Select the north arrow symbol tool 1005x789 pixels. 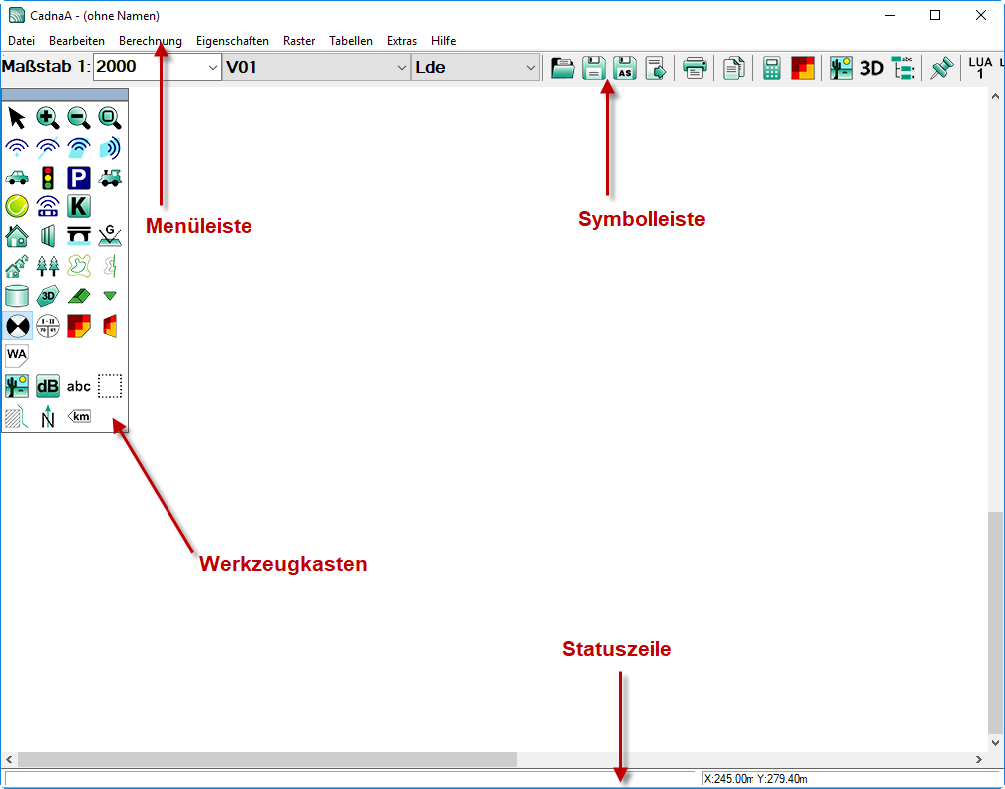tap(47, 417)
